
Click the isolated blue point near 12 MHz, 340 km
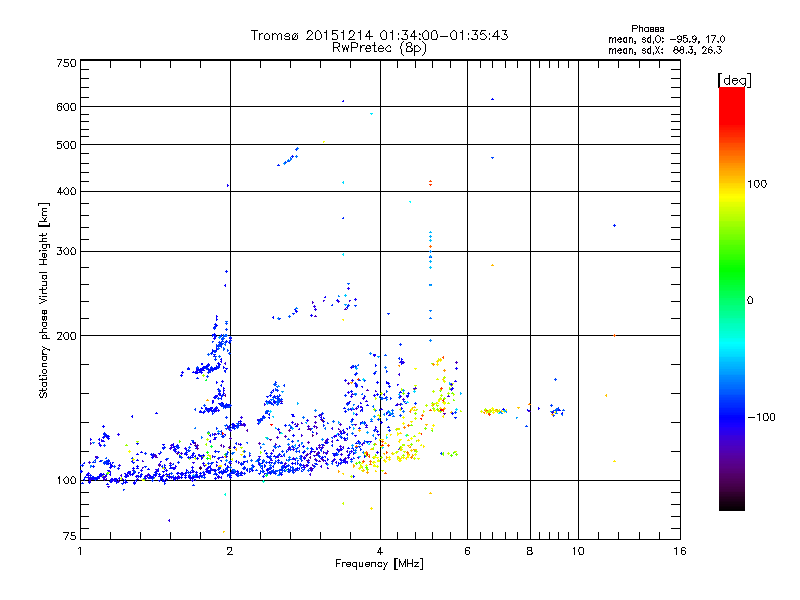pos(614,226)
